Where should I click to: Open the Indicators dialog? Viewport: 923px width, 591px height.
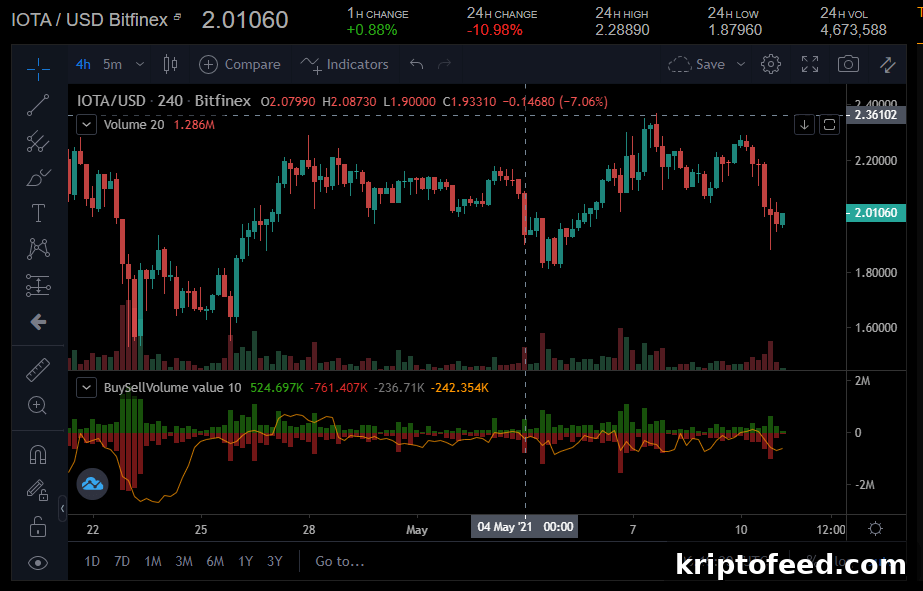pyautogui.click(x=344, y=64)
